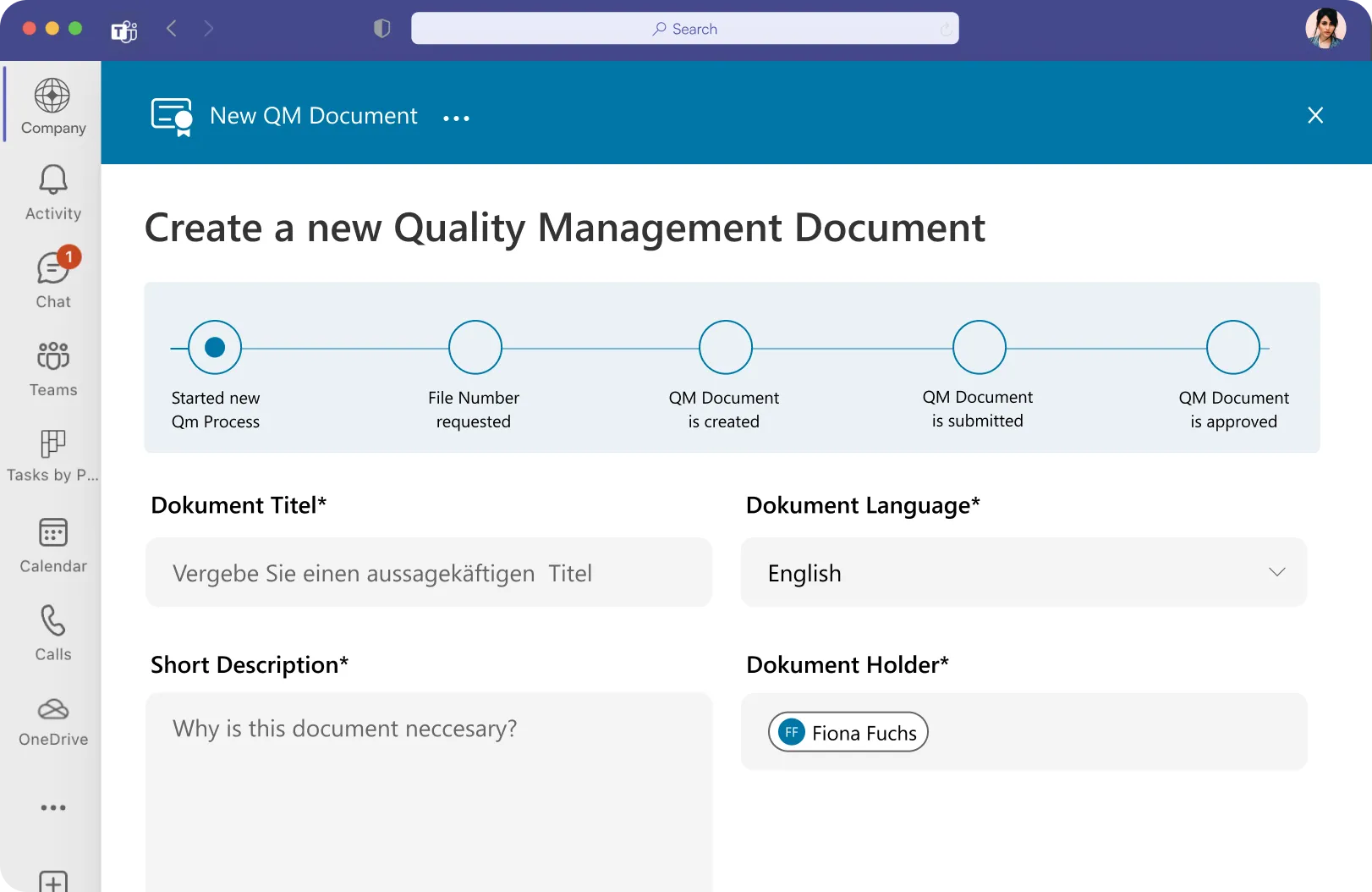Select the 'QM Document is created' step

(725, 346)
